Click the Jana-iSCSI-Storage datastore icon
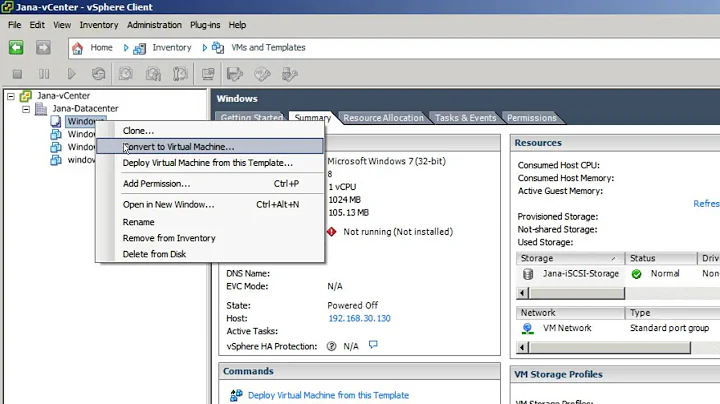Image resolution: width=720 pixels, height=404 pixels. pyautogui.click(x=528, y=274)
